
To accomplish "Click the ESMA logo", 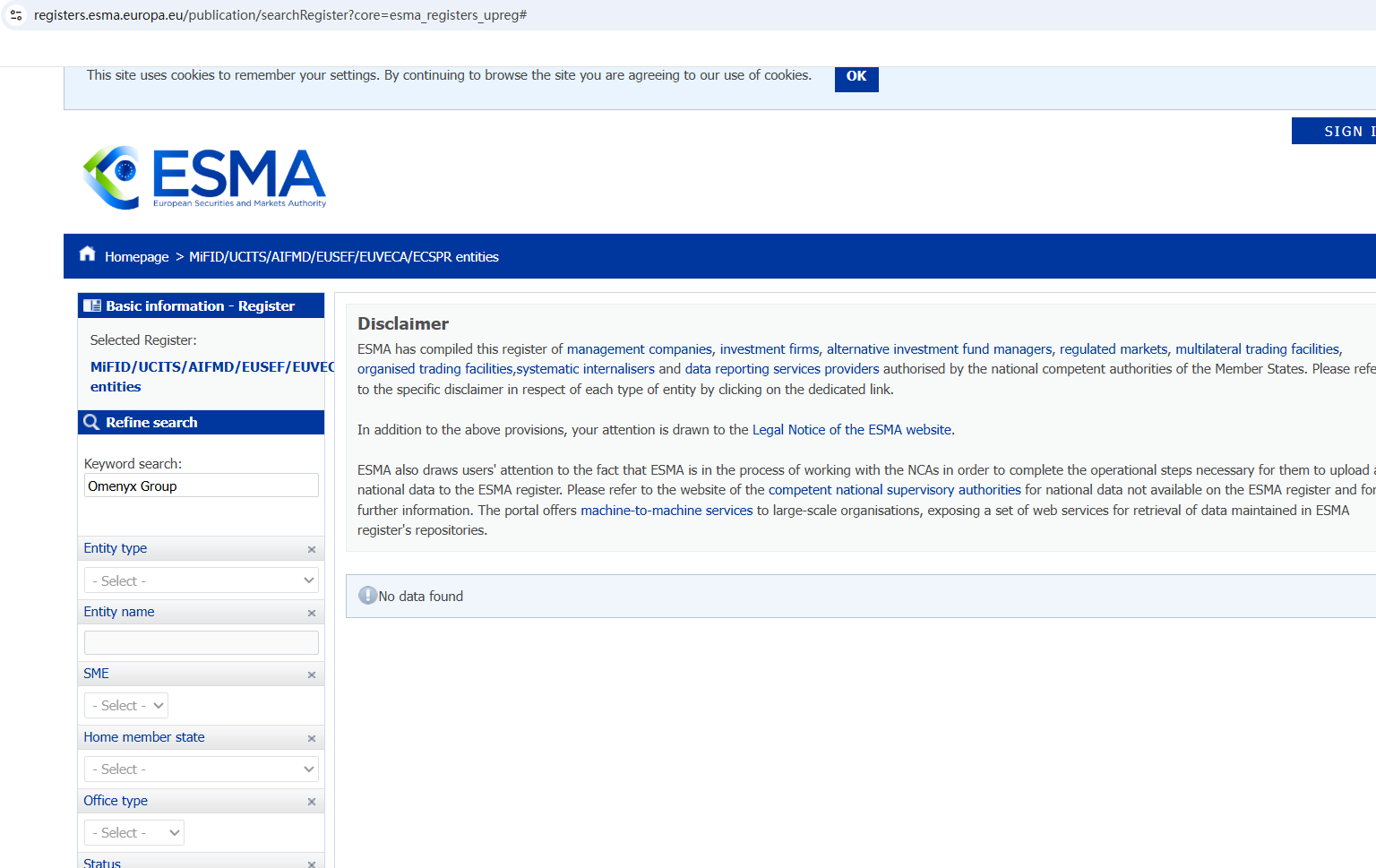I will (204, 177).
